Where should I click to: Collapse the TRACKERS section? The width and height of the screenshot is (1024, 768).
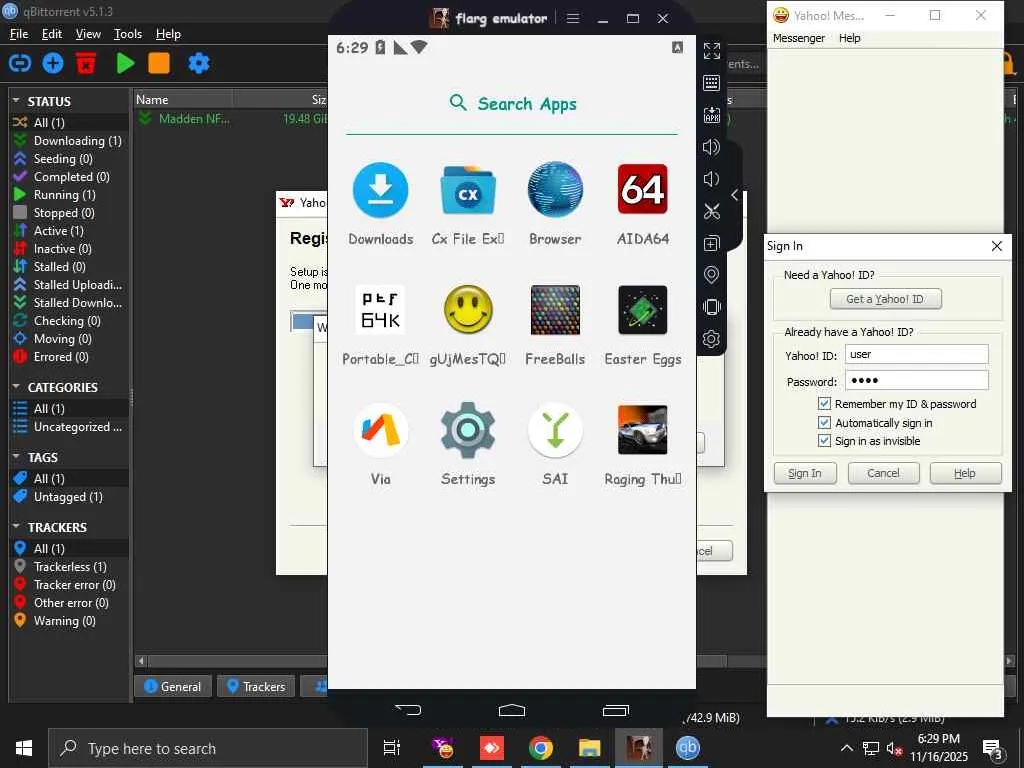[x=16, y=527]
